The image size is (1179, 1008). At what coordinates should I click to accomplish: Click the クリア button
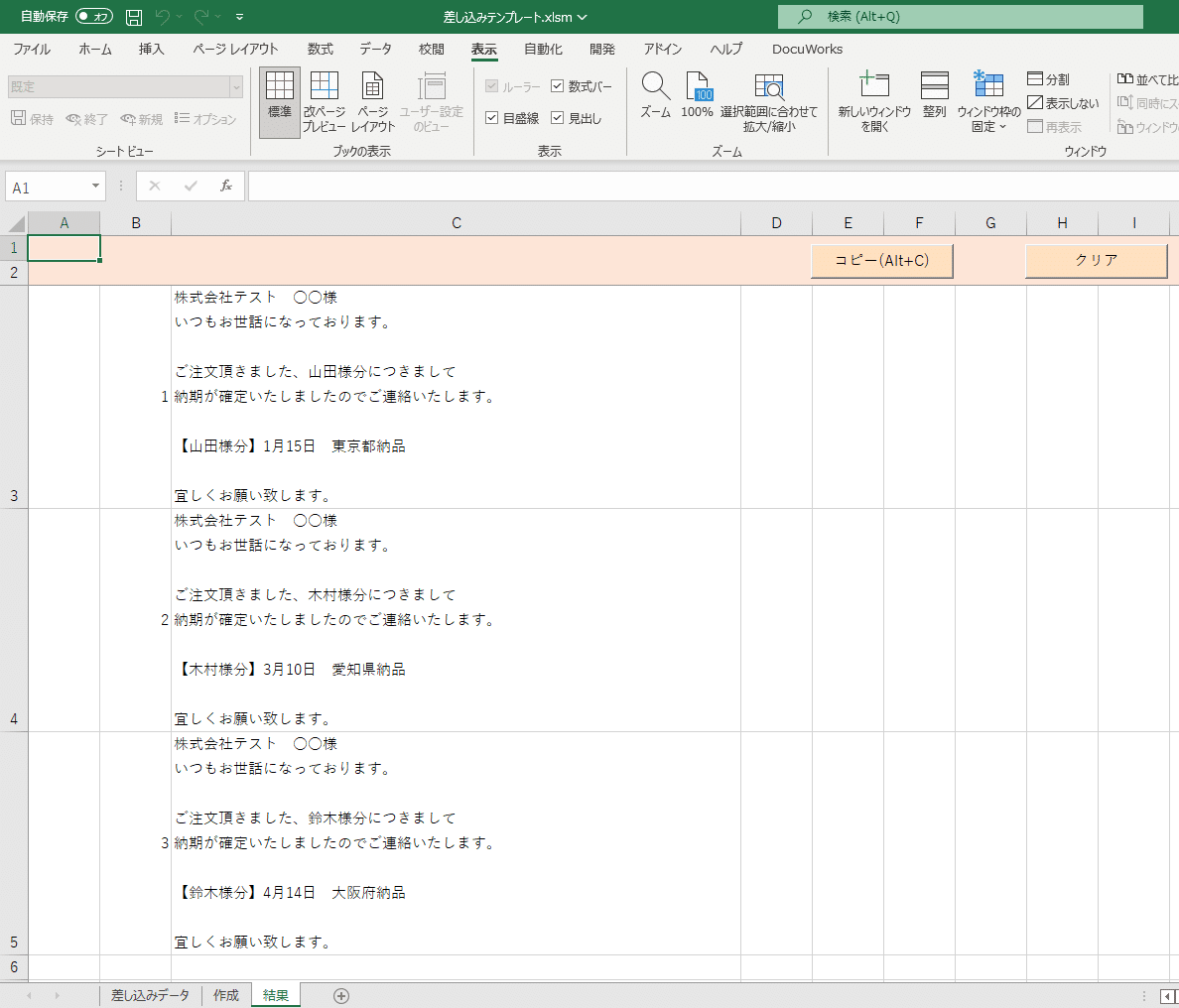coord(1097,261)
